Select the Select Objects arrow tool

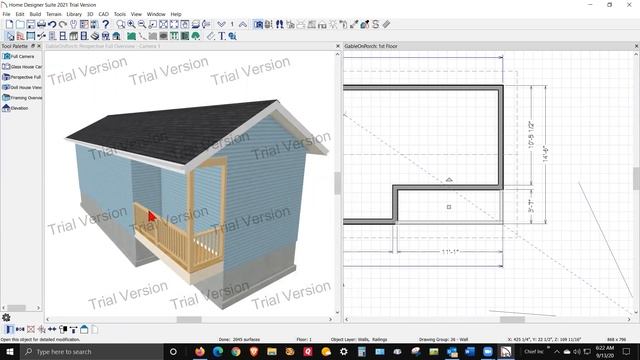point(9,36)
